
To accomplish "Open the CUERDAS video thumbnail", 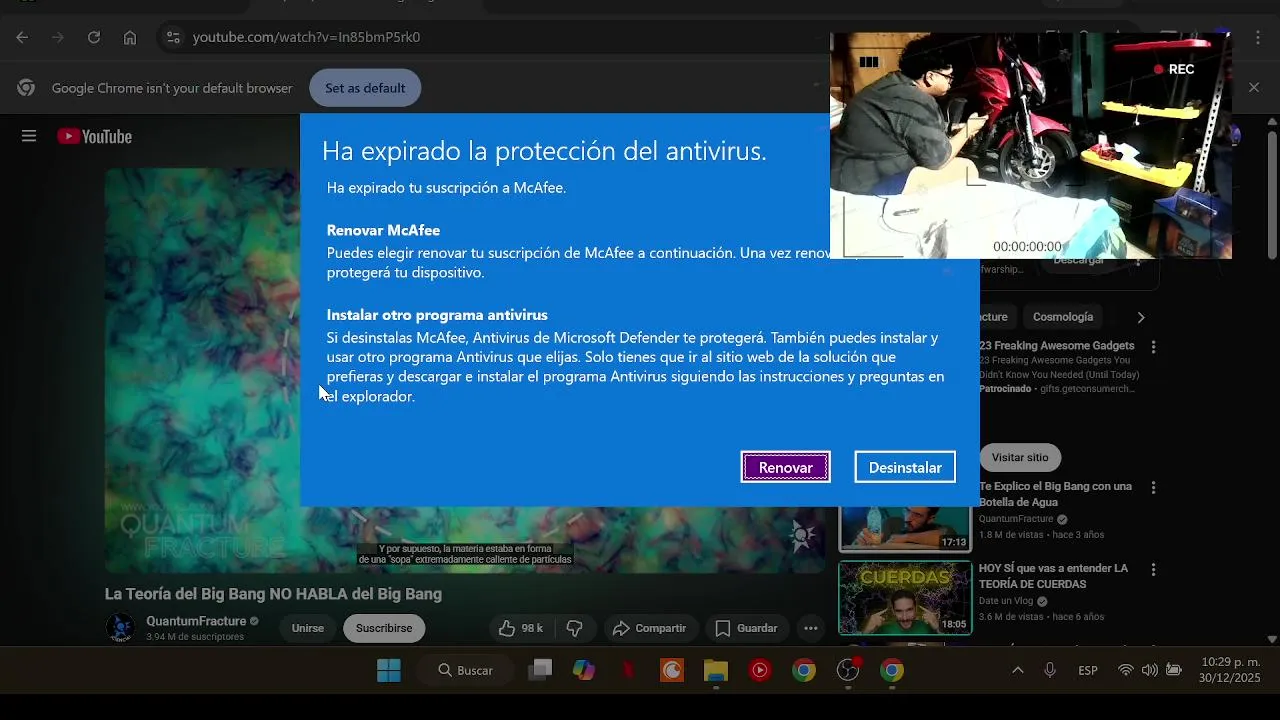I will pos(905,598).
